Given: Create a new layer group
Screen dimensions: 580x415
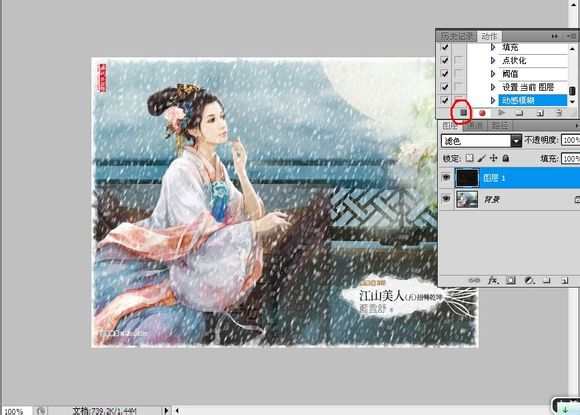Looking at the screenshot, I should pyautogui.click(x=547, y=281).
